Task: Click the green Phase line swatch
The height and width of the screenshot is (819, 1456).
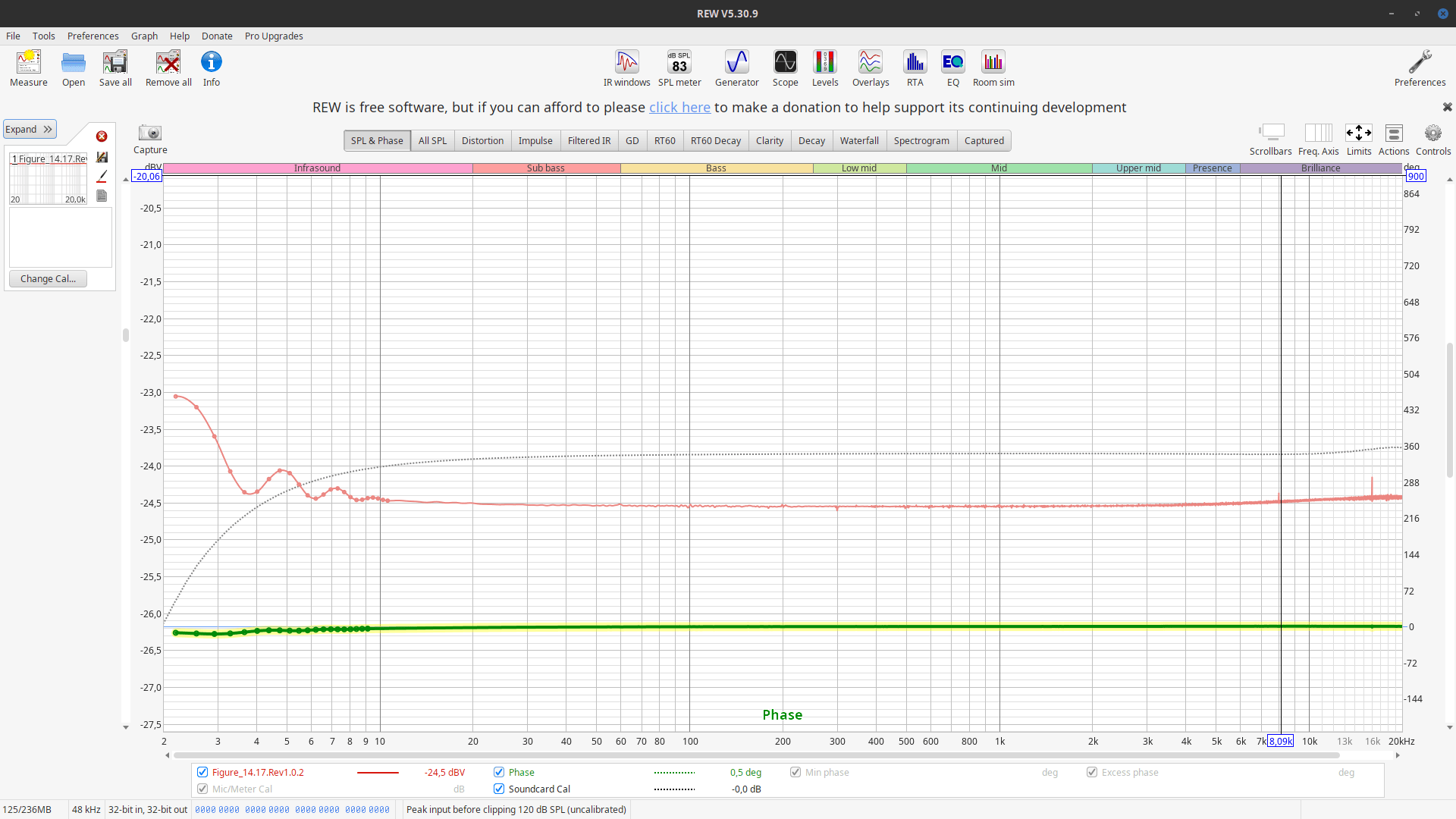Action: pos(674,772)
